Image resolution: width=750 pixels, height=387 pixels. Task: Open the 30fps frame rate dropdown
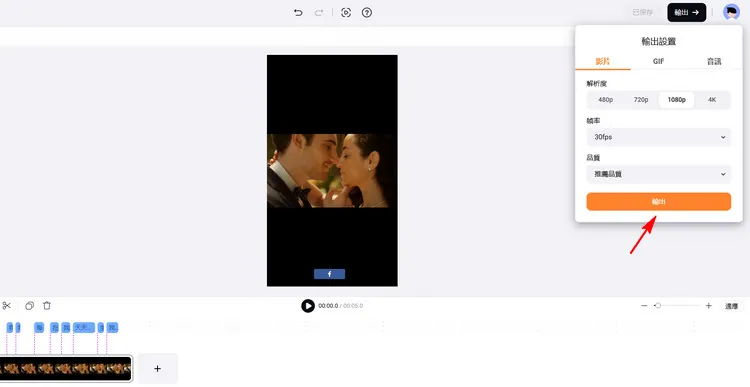click(x=659, y=137)
